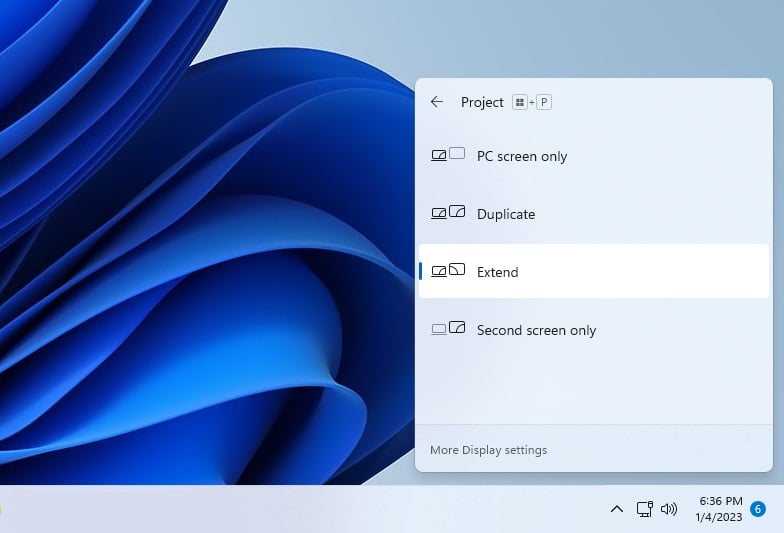This screenshot has height=533, width=784.
Task: Open the network status tray icon
Action: (644, 509)
